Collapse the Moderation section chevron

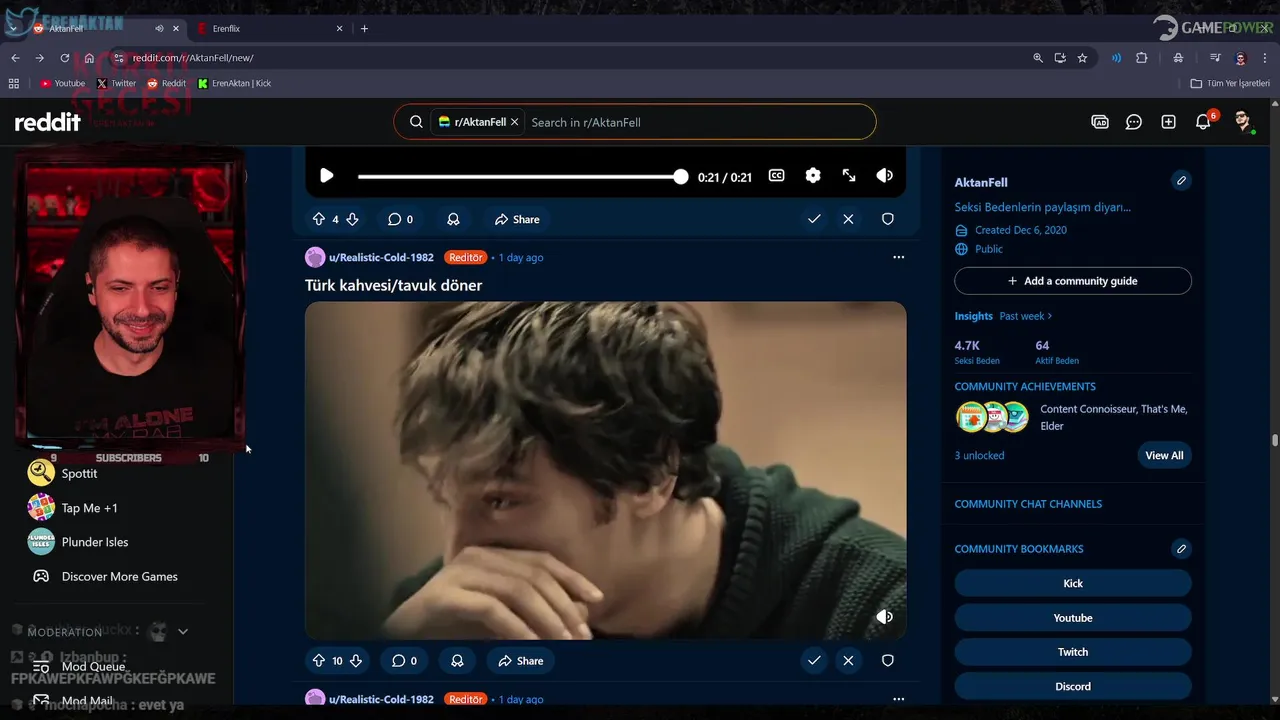(x=183, y=632)
